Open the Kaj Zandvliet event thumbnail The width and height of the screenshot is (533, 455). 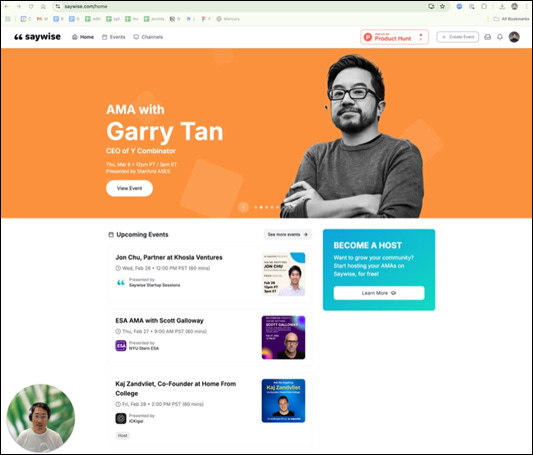283,401
